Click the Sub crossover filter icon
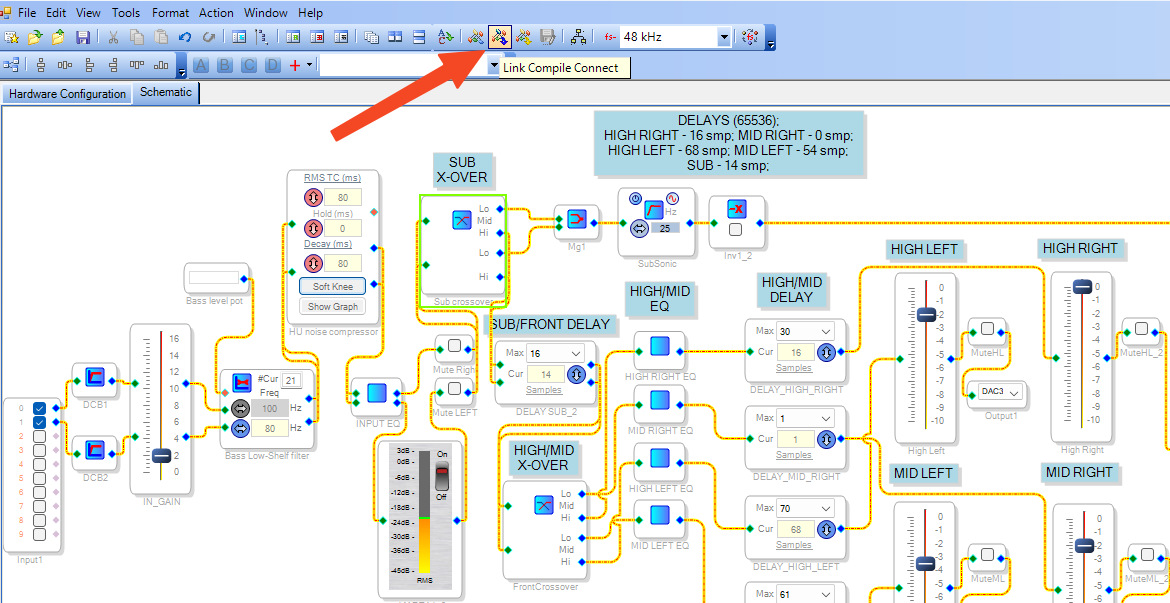1170x603 pixels. (x=462, y=219)
